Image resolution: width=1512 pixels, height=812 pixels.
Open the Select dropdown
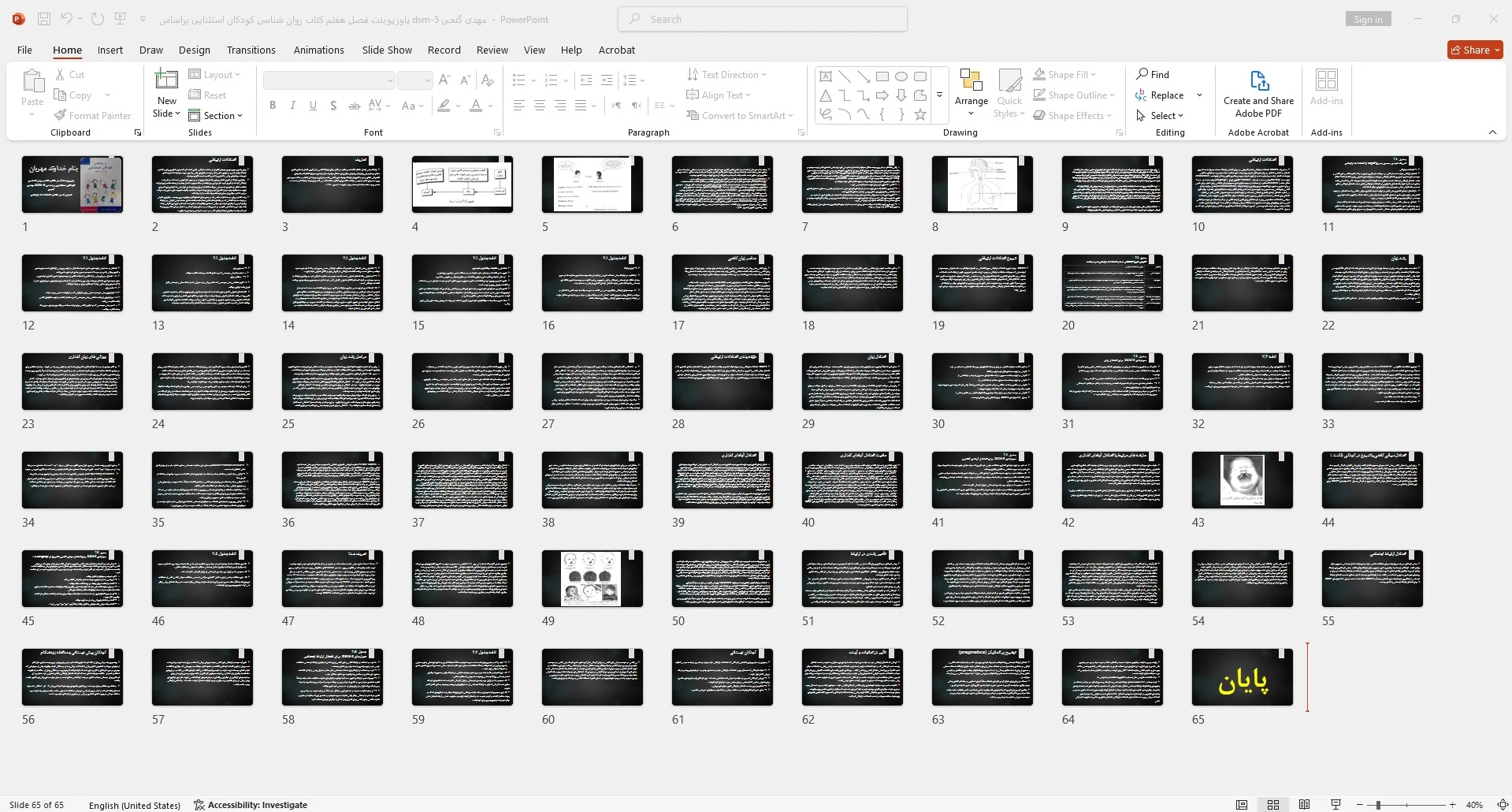[1160, 115]
